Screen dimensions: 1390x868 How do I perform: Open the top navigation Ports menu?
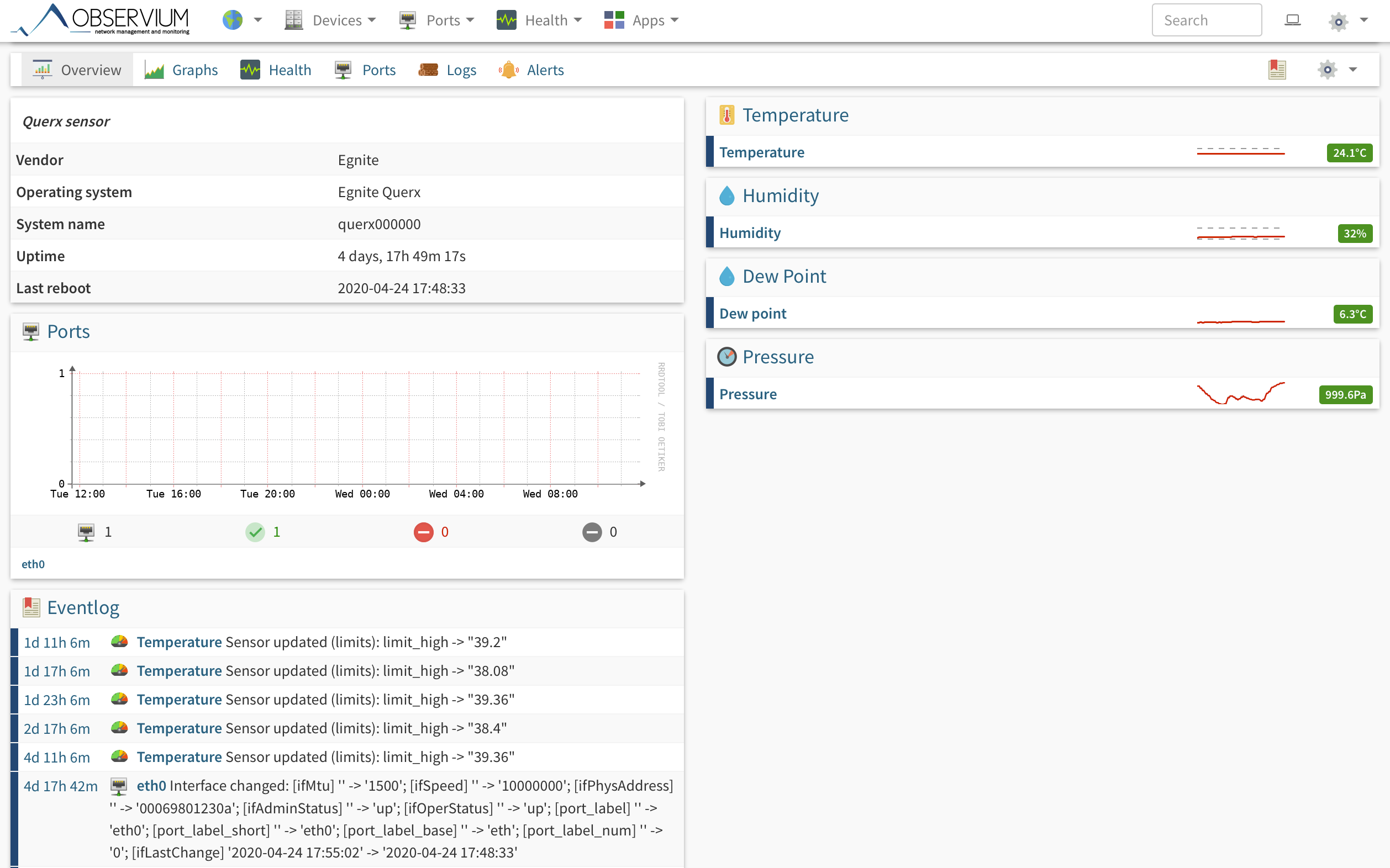436,20
